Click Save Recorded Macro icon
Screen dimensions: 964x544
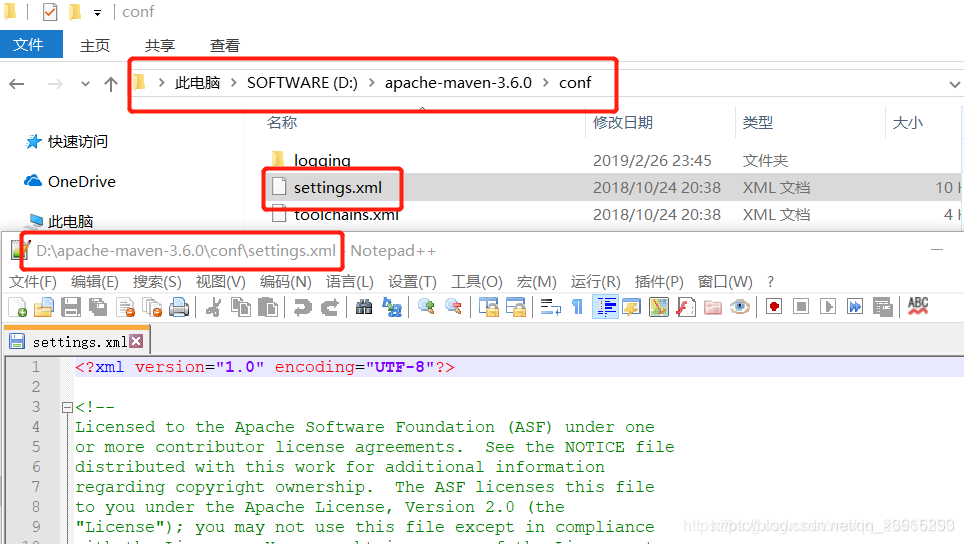point(882,307)
